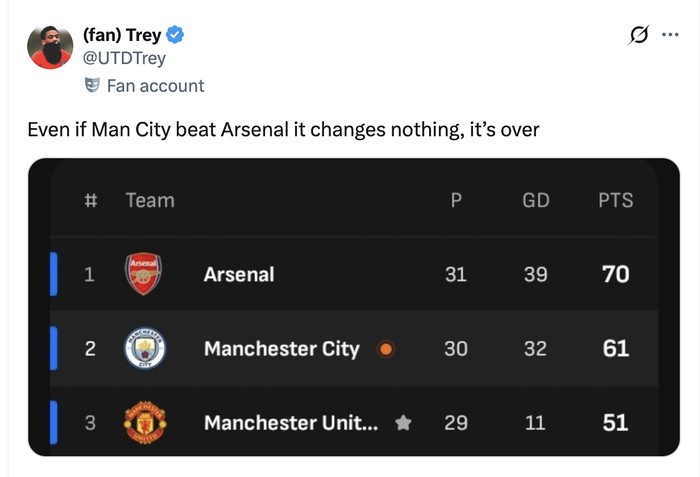Click the GD column header
The width and height of the screenshot is (700, 477).
[x=536, y=200]
